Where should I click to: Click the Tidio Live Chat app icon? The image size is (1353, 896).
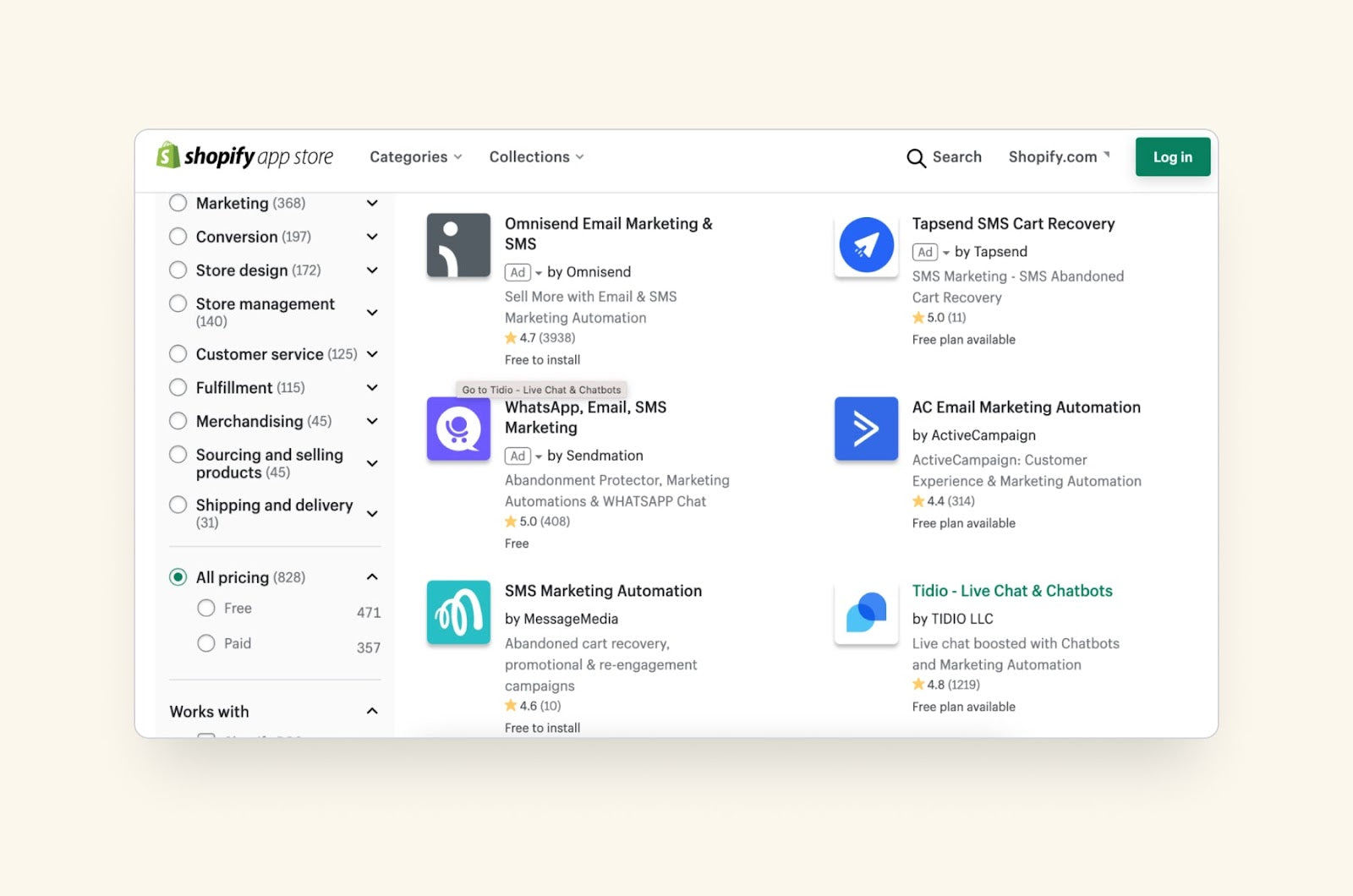pos(866,612)
